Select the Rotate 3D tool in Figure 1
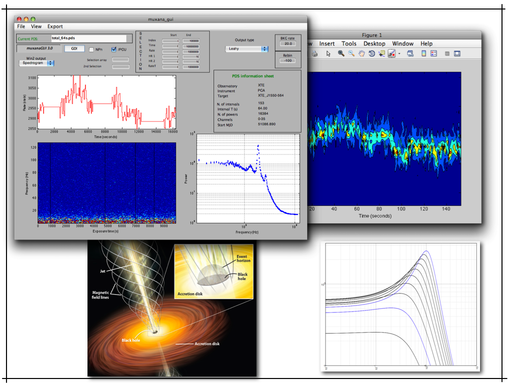 pyautogui.click(x=372, y=53)
